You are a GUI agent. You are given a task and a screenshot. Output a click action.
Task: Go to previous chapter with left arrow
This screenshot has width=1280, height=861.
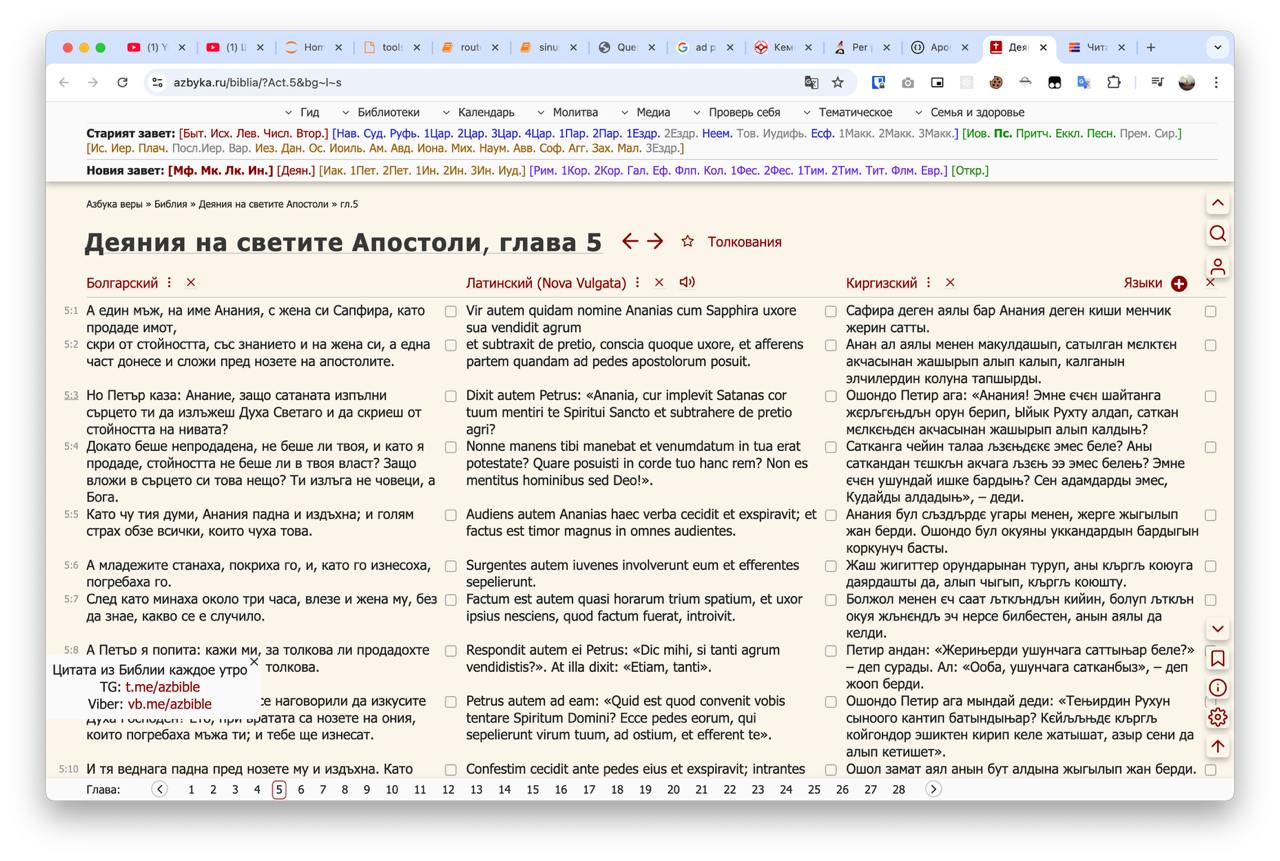630,241
